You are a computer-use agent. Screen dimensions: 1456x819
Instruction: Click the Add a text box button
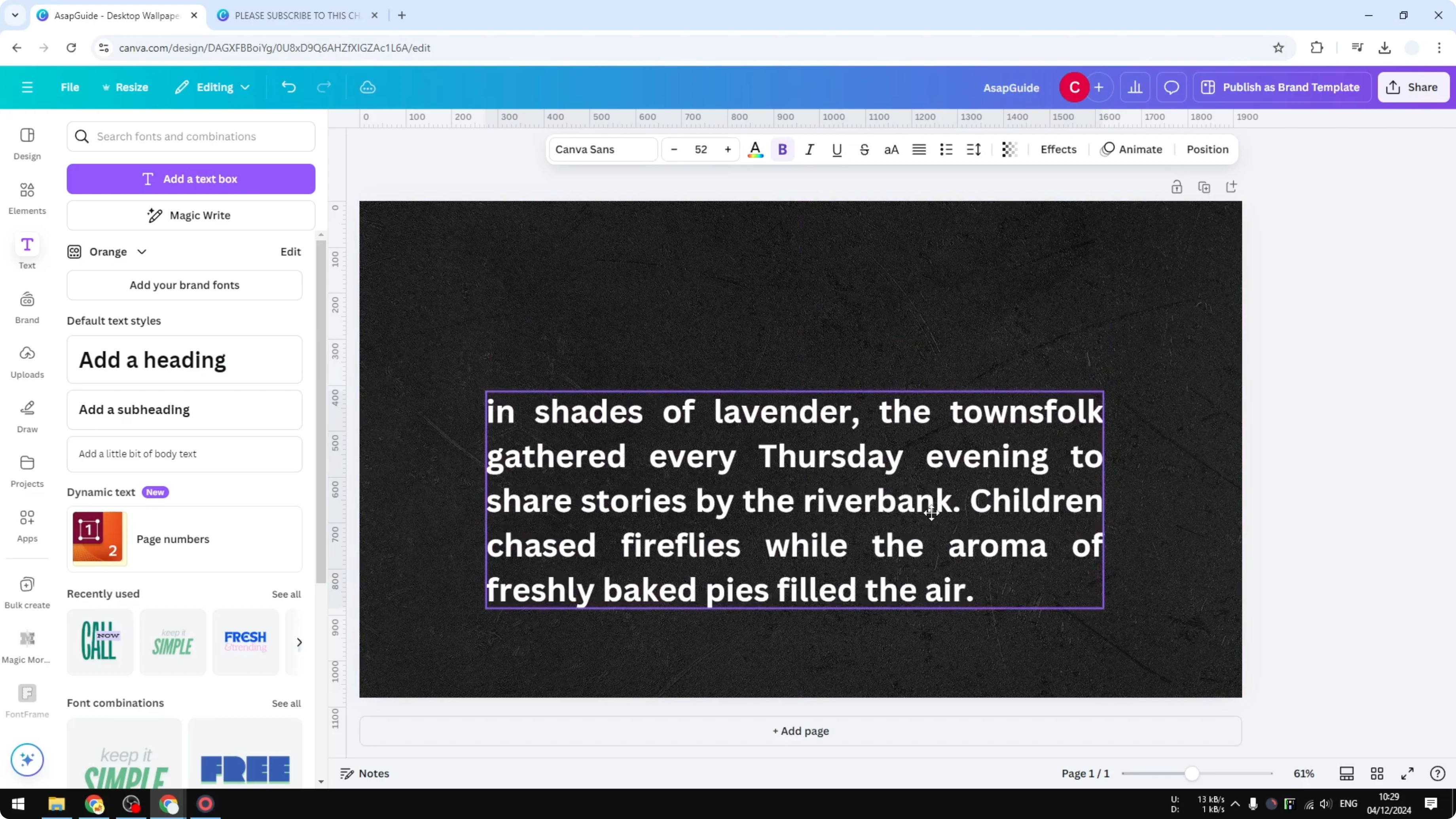coord(191,178)
